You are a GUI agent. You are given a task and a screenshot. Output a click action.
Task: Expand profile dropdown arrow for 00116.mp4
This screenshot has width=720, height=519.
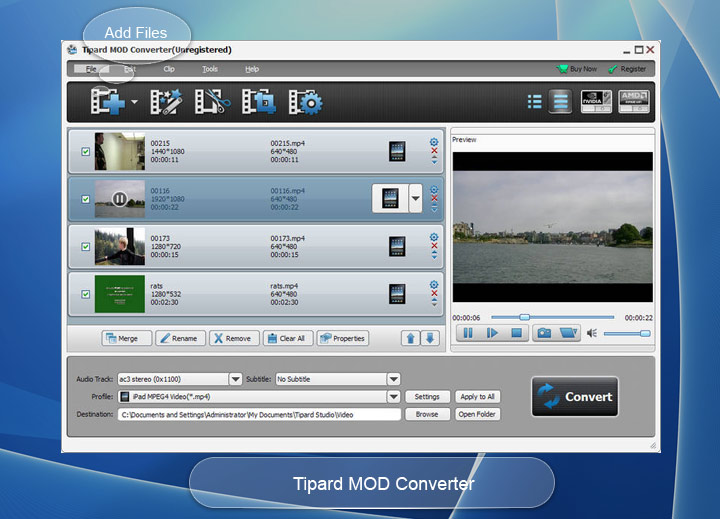tap(416, 198)
